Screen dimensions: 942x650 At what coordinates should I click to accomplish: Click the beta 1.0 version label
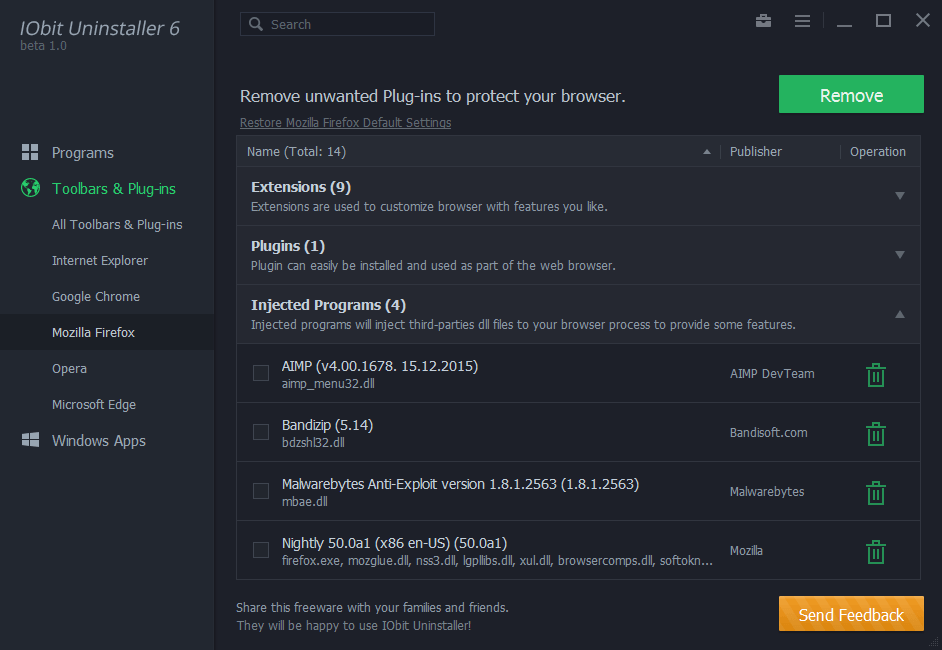[x=43, y=46]
